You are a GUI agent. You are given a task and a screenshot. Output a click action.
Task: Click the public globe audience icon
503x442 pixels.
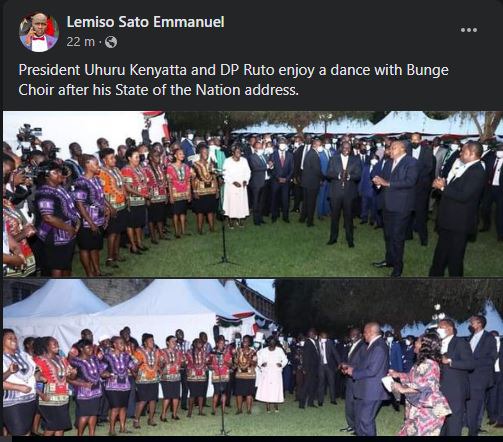[x=111, y=42]
